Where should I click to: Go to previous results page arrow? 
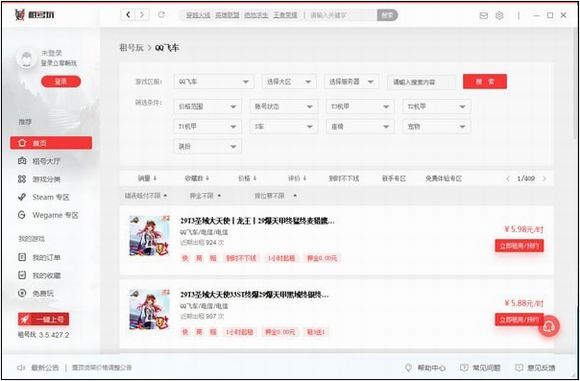tap(508, 179)
